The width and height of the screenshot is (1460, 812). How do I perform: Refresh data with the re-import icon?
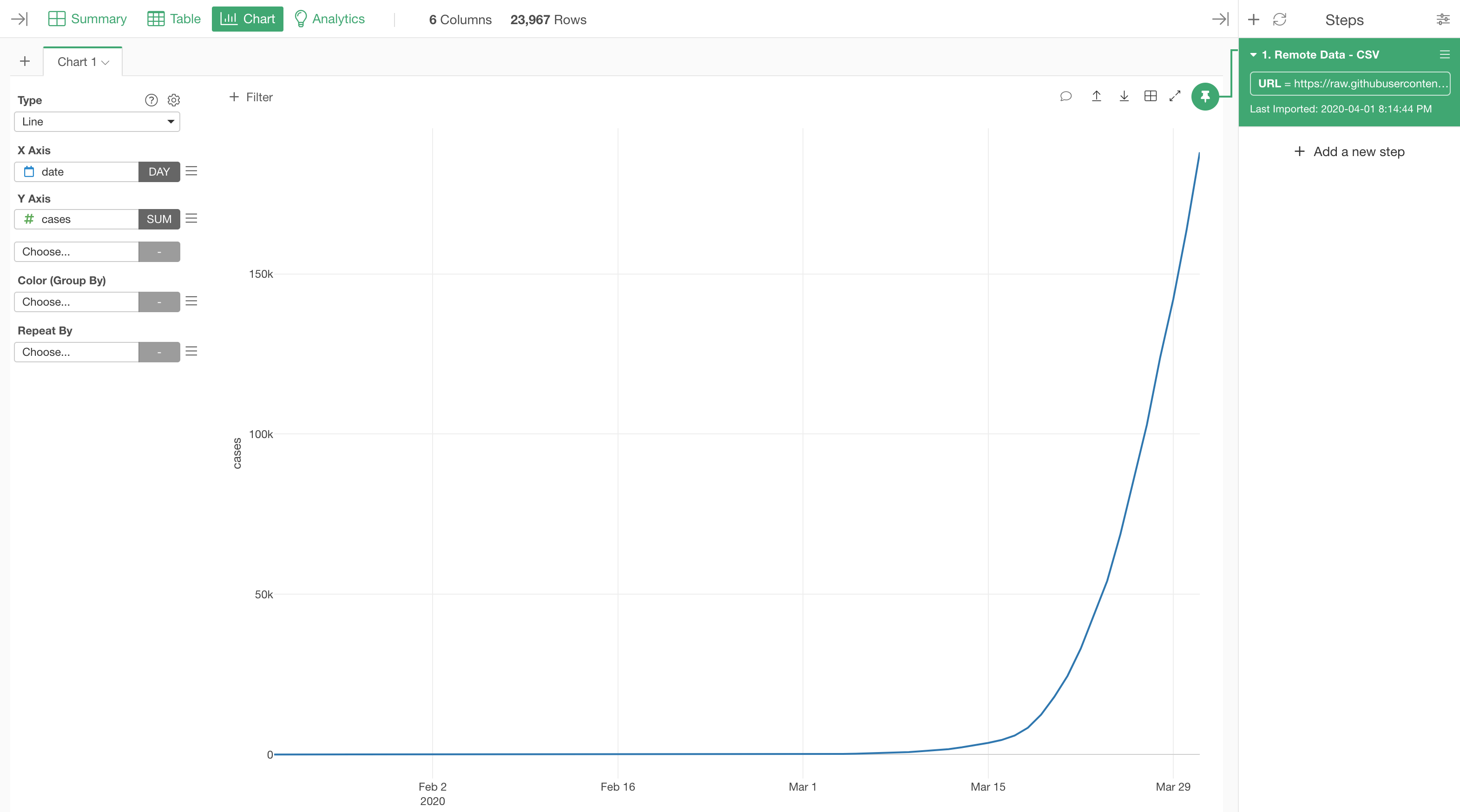coord(1279,20)
